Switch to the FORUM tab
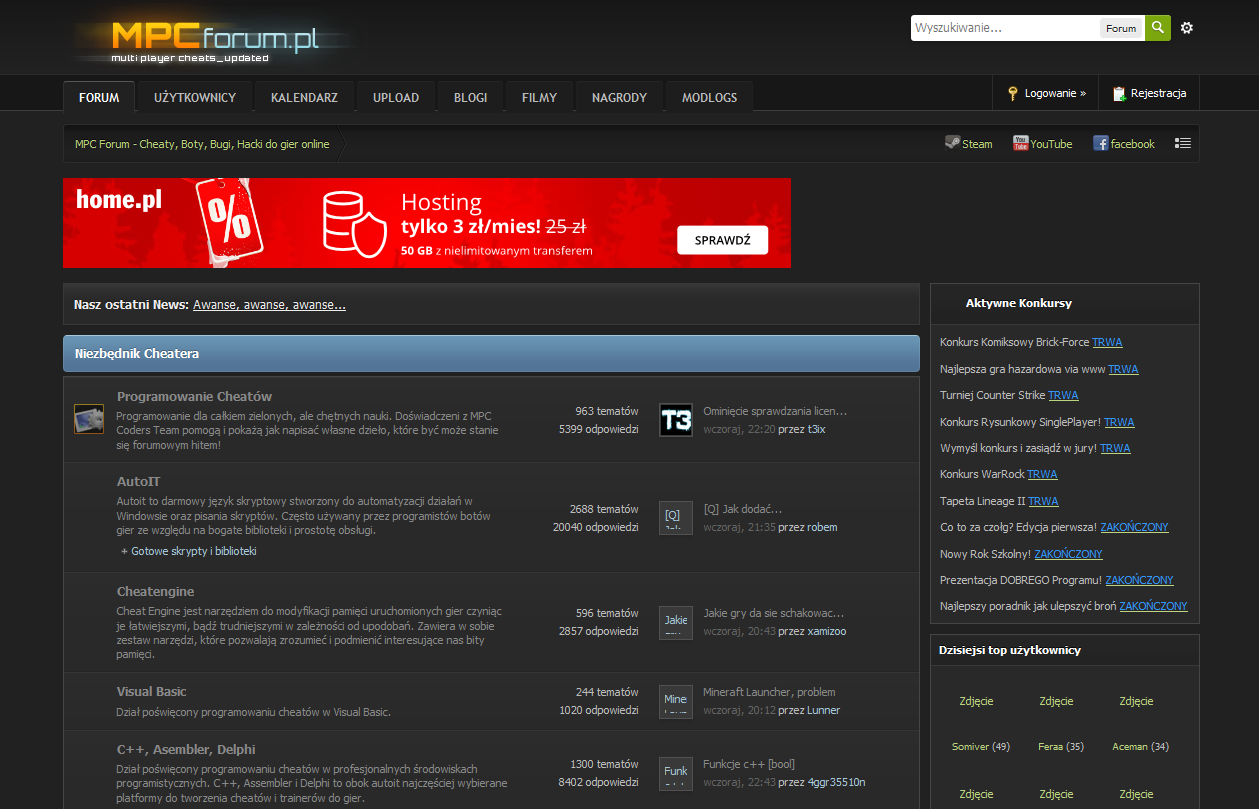Image resolution: width=1259 pixels, height=809 pixels. tap(99, 97)
